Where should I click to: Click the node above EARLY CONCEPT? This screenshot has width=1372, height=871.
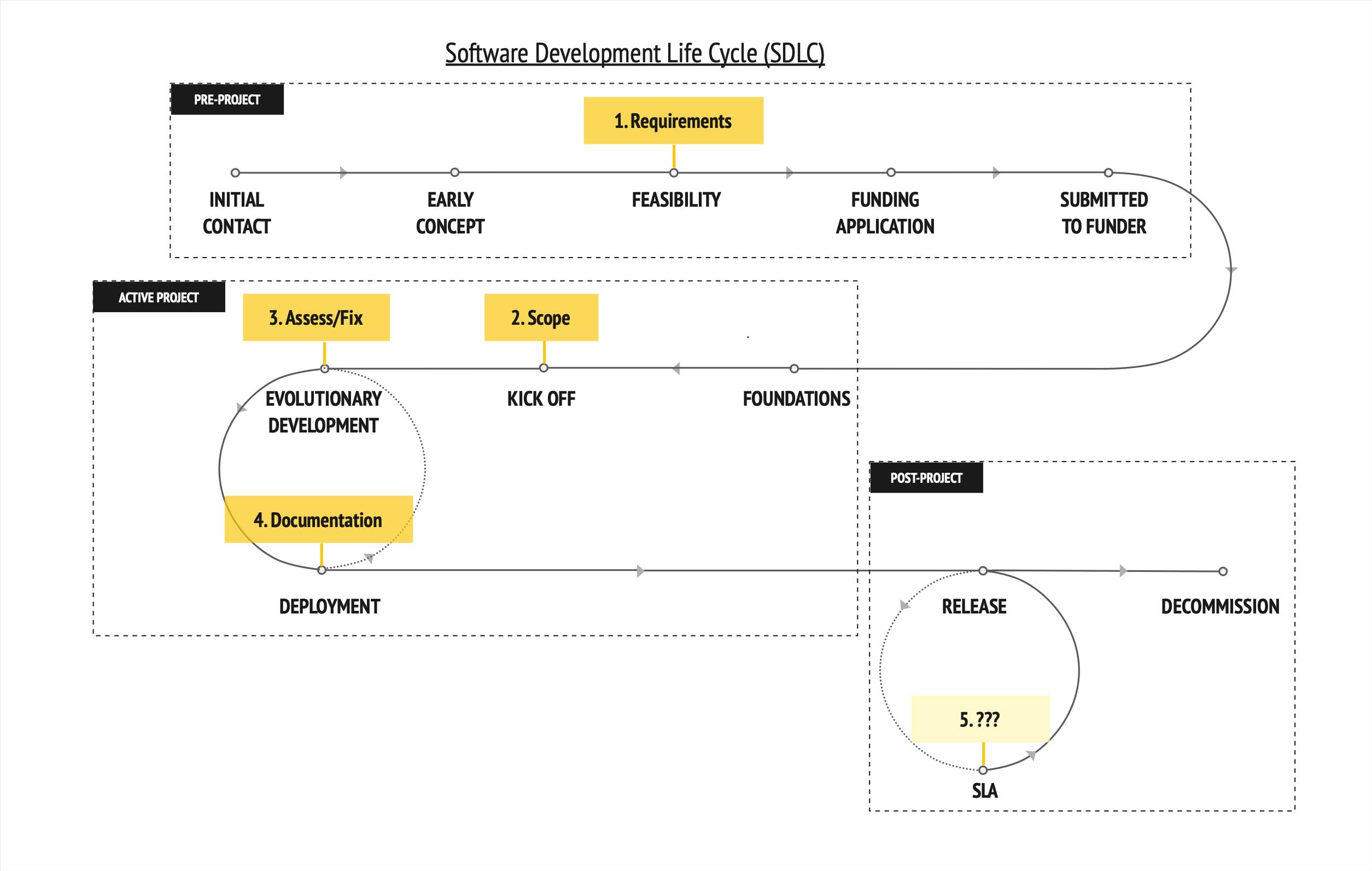tap(454, 172)
